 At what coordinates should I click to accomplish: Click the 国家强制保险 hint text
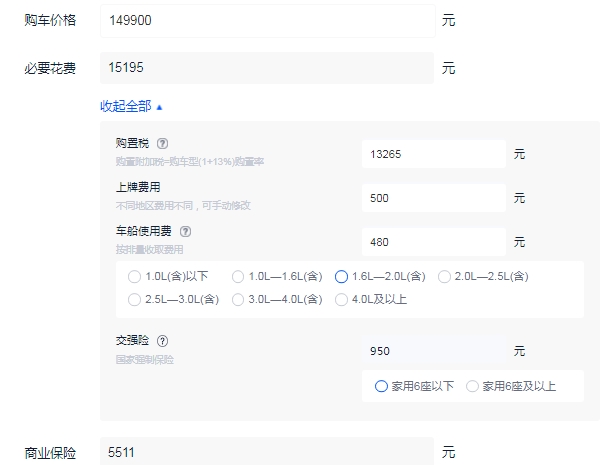(x=145, y=360)
